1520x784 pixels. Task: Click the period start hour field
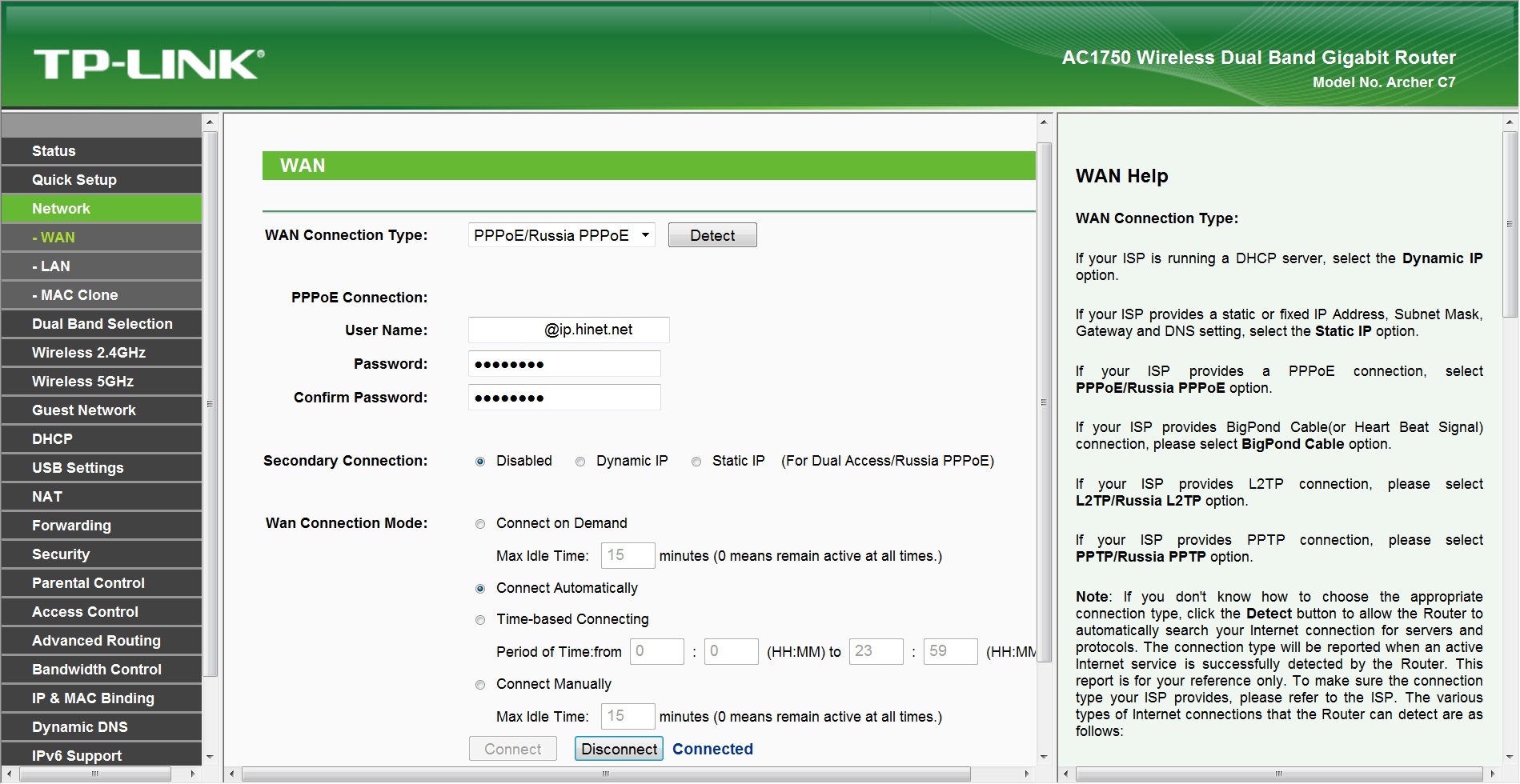point(657,651)
